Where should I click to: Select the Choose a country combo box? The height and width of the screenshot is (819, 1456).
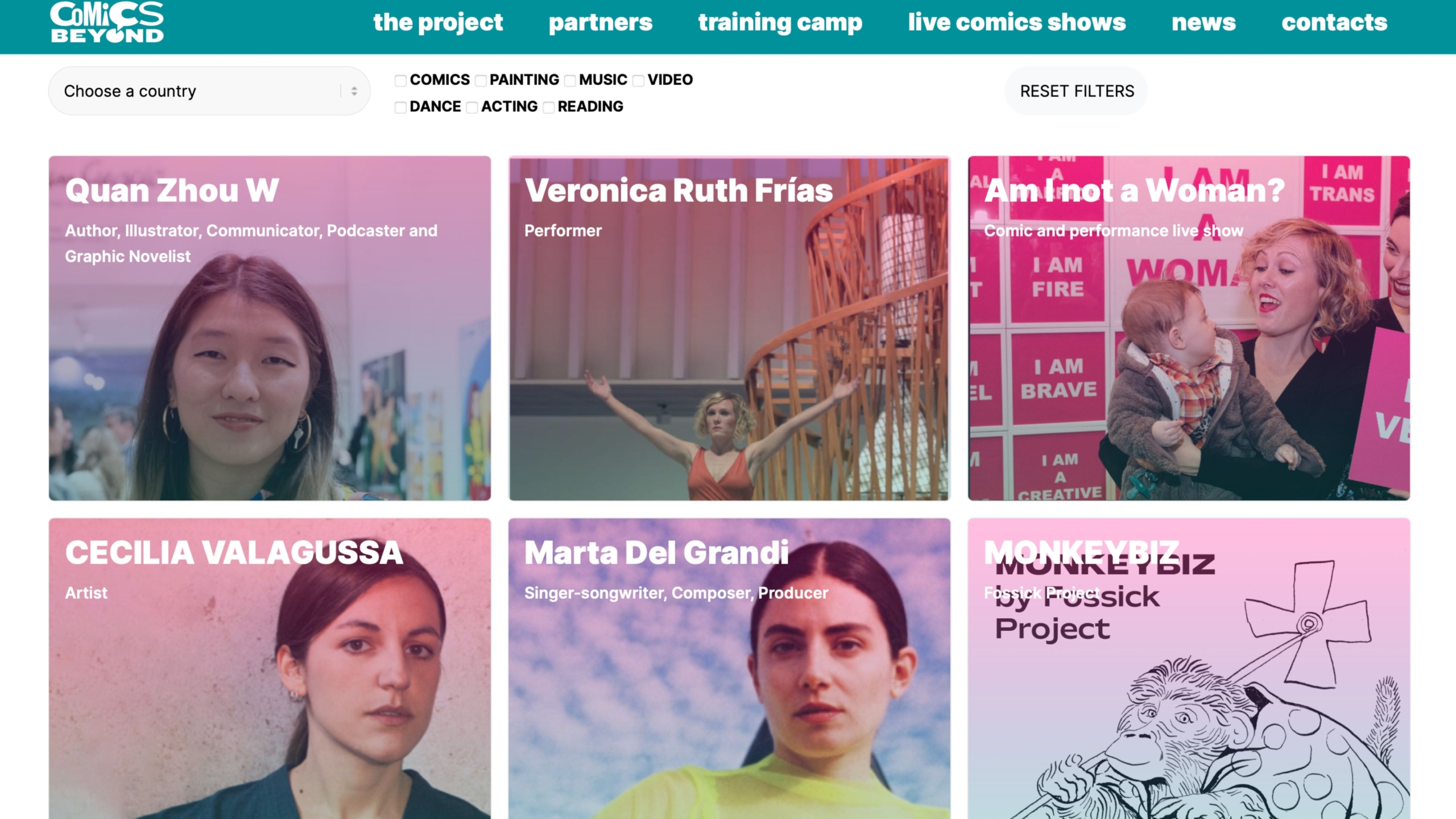pos(209,91)
